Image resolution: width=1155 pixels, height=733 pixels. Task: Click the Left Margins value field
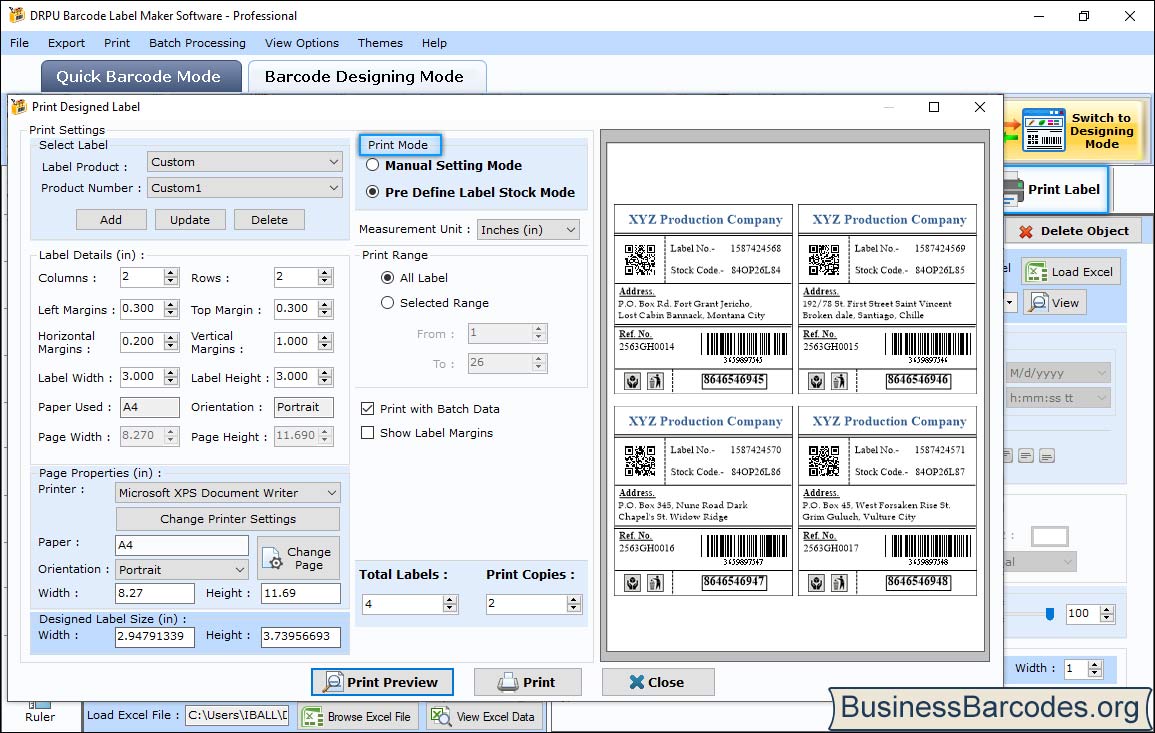click(142, 309)
